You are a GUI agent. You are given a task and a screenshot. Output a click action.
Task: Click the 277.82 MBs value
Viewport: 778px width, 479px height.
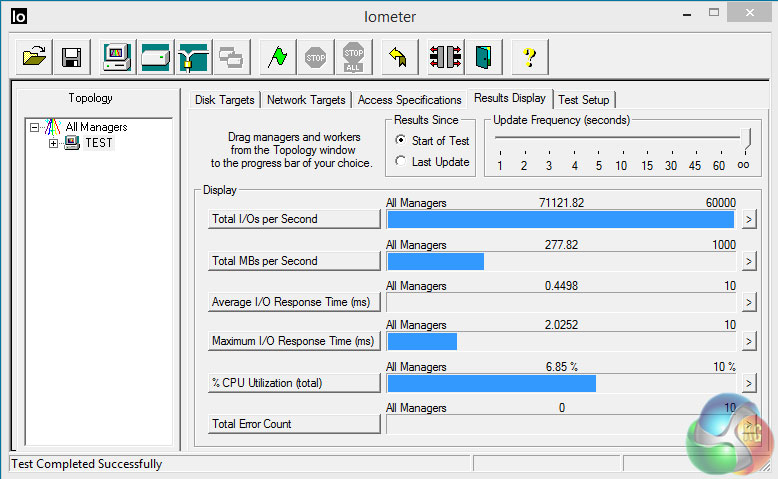561,245
